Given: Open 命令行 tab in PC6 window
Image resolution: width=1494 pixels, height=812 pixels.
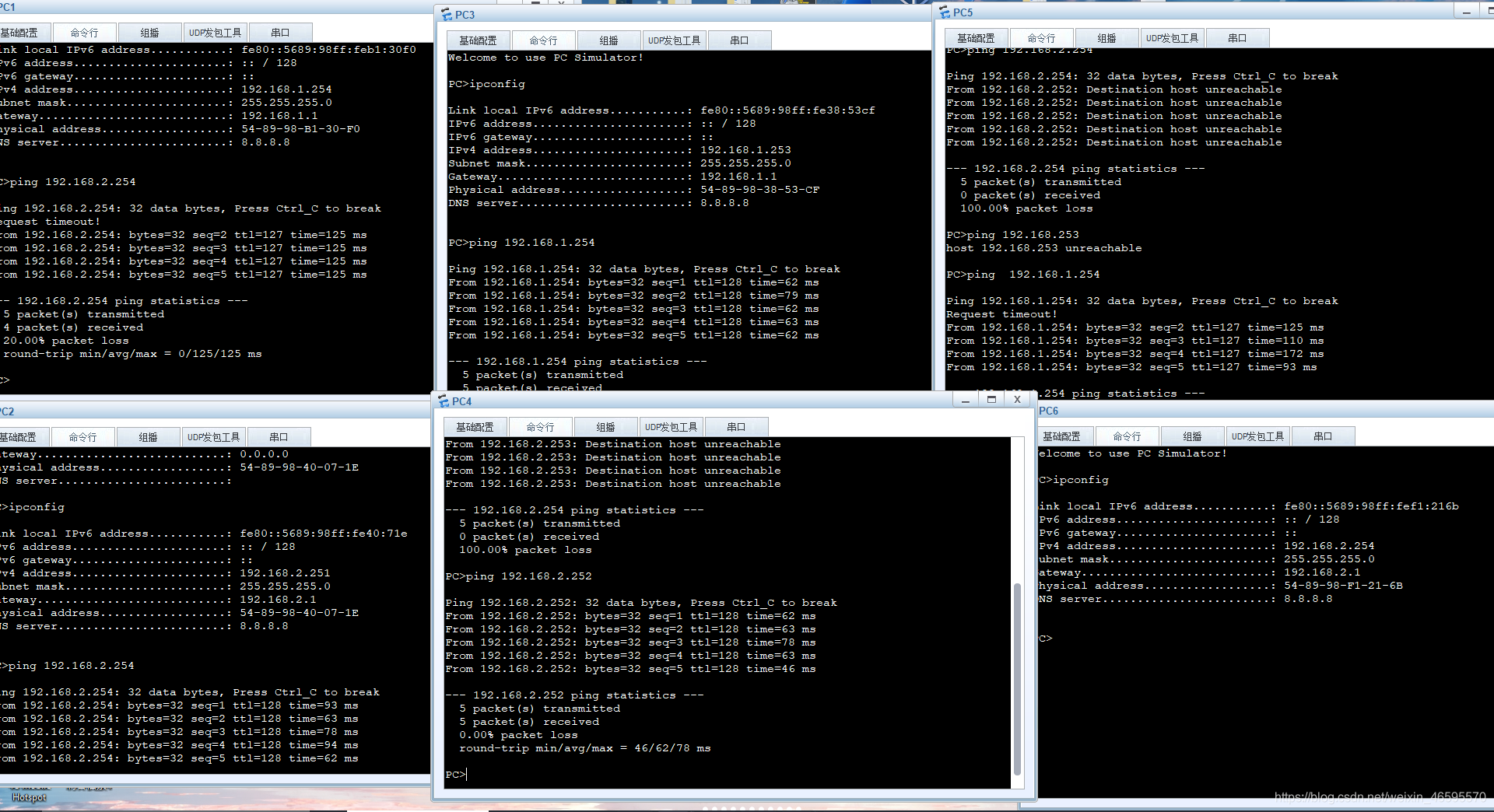Looking at the screenshot, I should (1128, 436).
